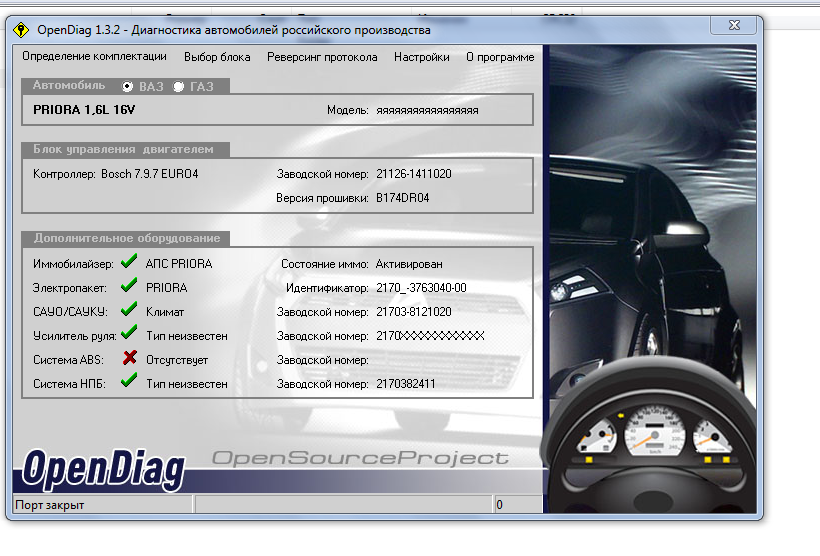Click the green checkmark next to Система НПБ

pyautogui.click(x=129, y=380)
